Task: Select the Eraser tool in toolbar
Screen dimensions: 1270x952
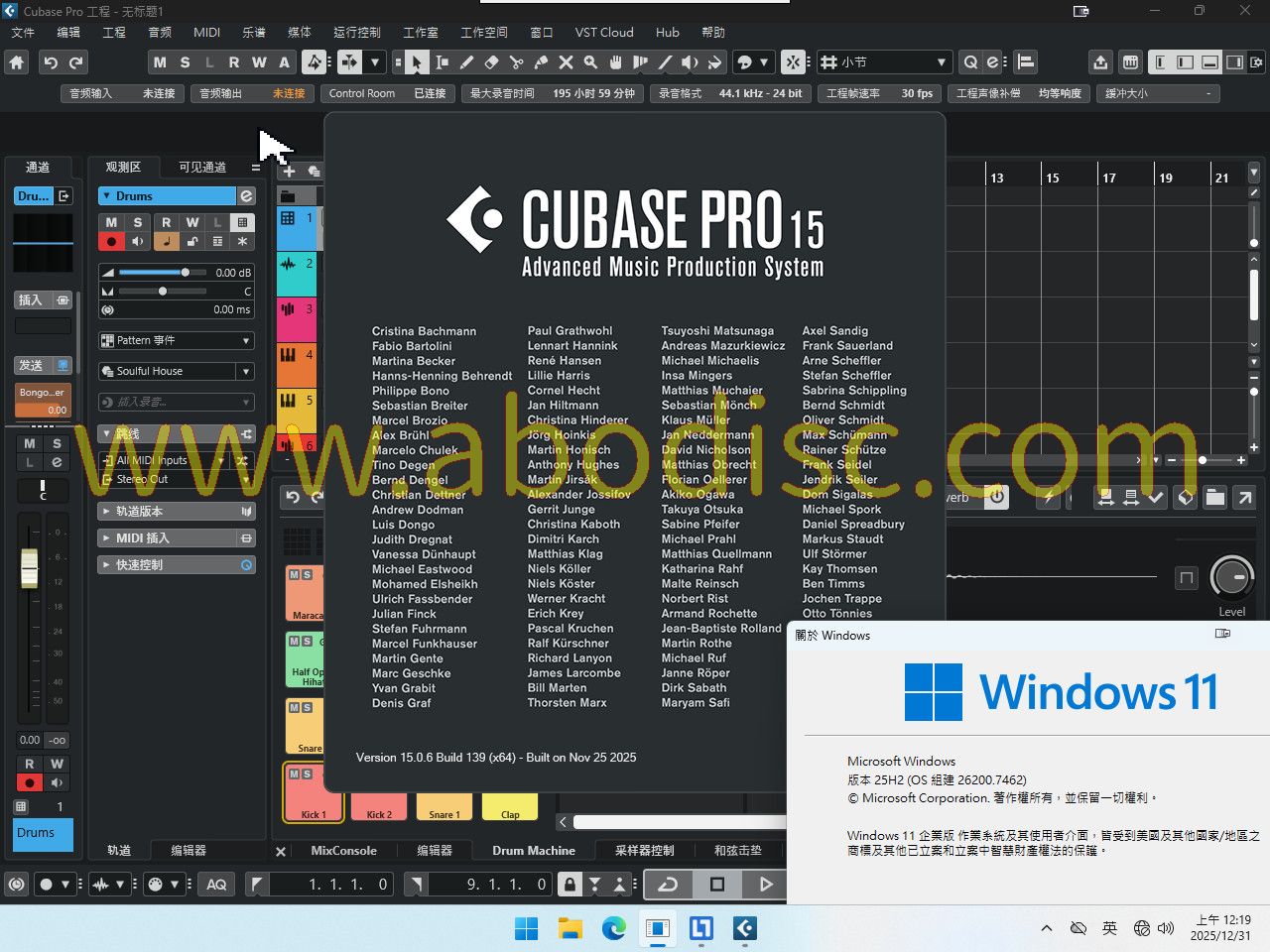Action: point(491,62)
